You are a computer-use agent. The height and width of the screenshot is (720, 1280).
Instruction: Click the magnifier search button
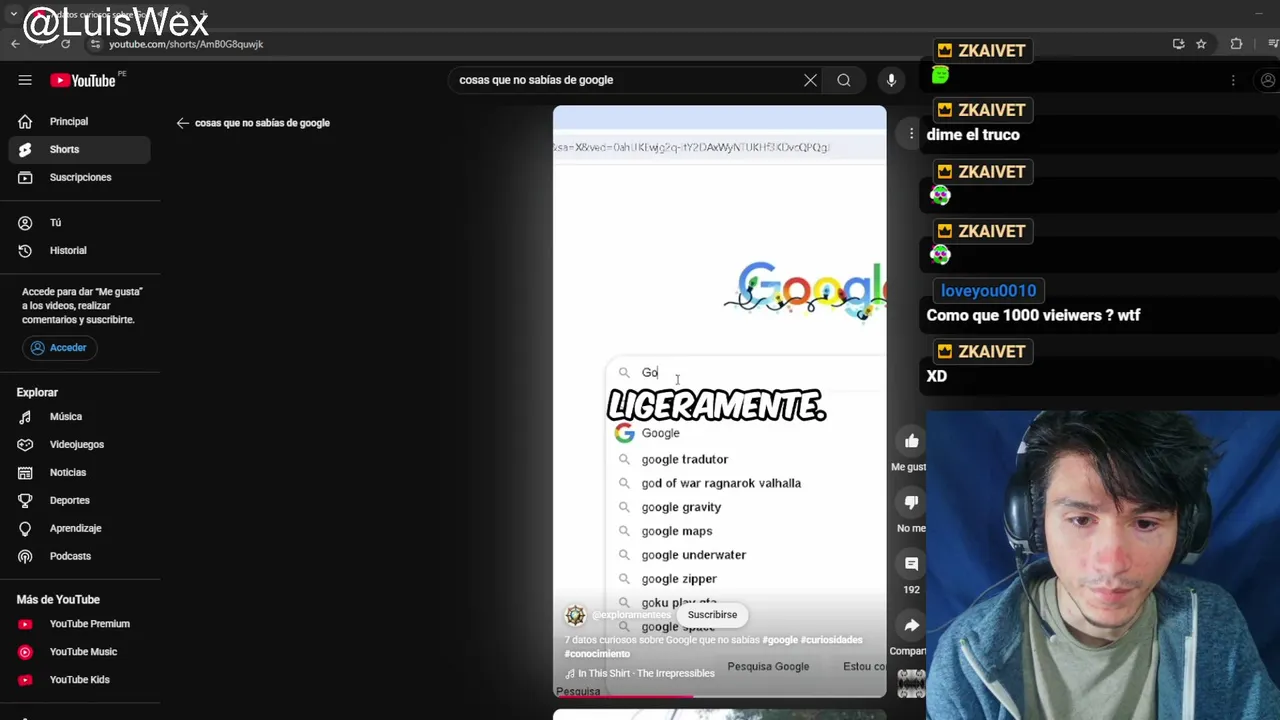coord(844,80)
